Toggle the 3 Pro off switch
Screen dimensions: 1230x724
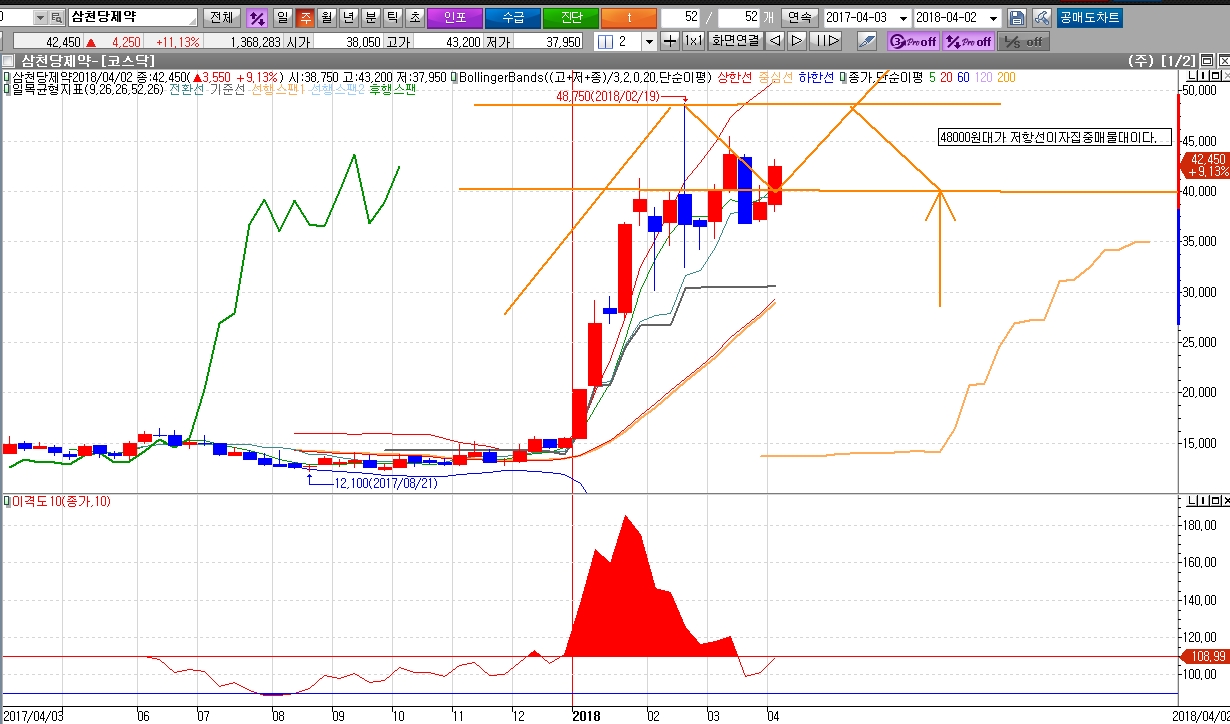click(913, 41)
